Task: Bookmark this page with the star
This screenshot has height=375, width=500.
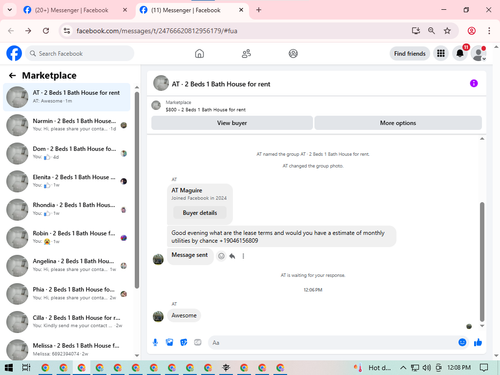Action: 447,31
